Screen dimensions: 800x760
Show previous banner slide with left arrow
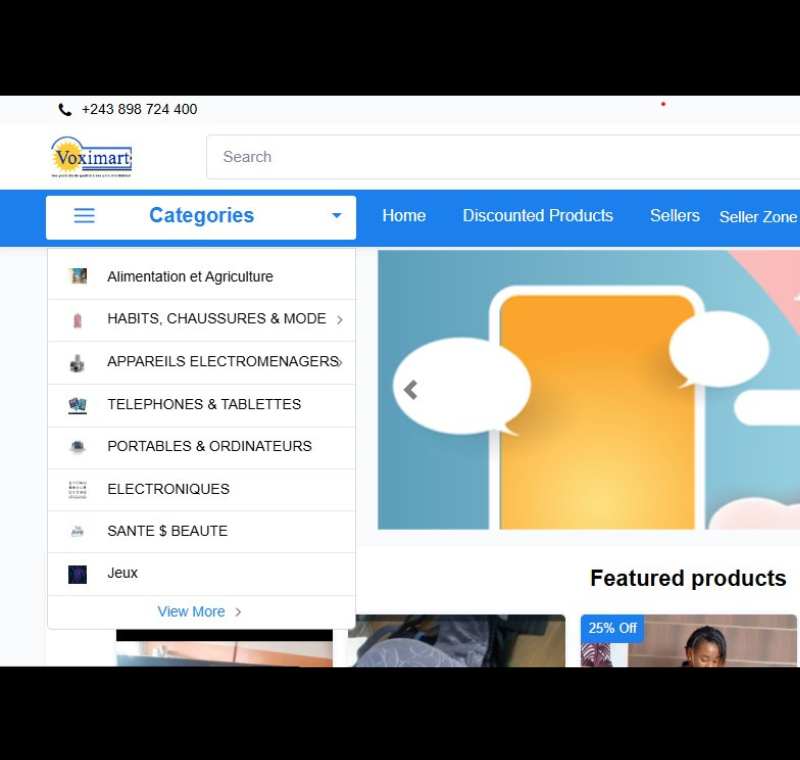pos(410,390)
